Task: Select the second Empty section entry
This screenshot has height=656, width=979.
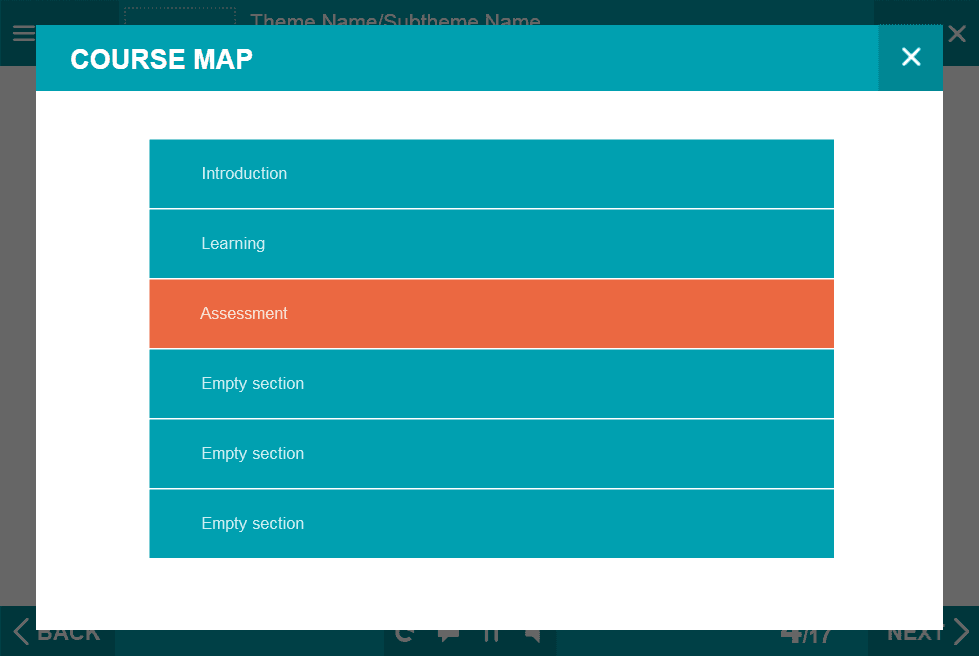Action: tap(491, 454)
